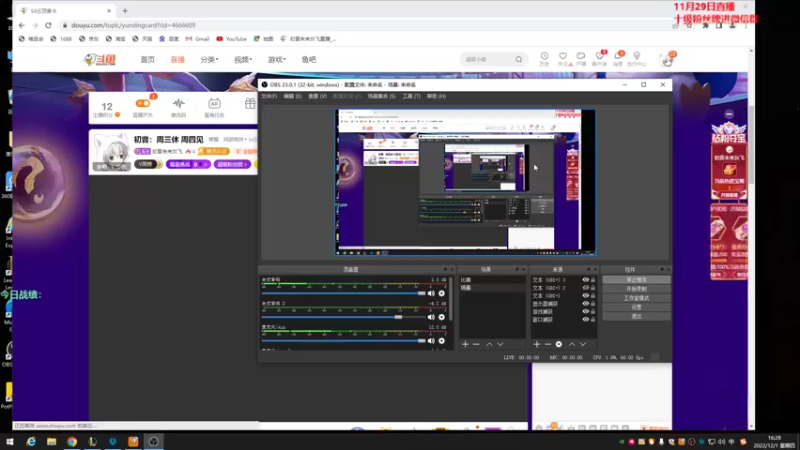
Task: Enable 工作室模式 studio mode
Action: [x=636, y=298]
